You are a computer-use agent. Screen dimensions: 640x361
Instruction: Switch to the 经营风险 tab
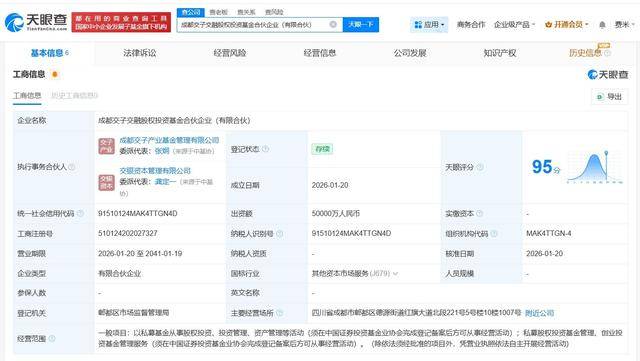click(230, 53)
